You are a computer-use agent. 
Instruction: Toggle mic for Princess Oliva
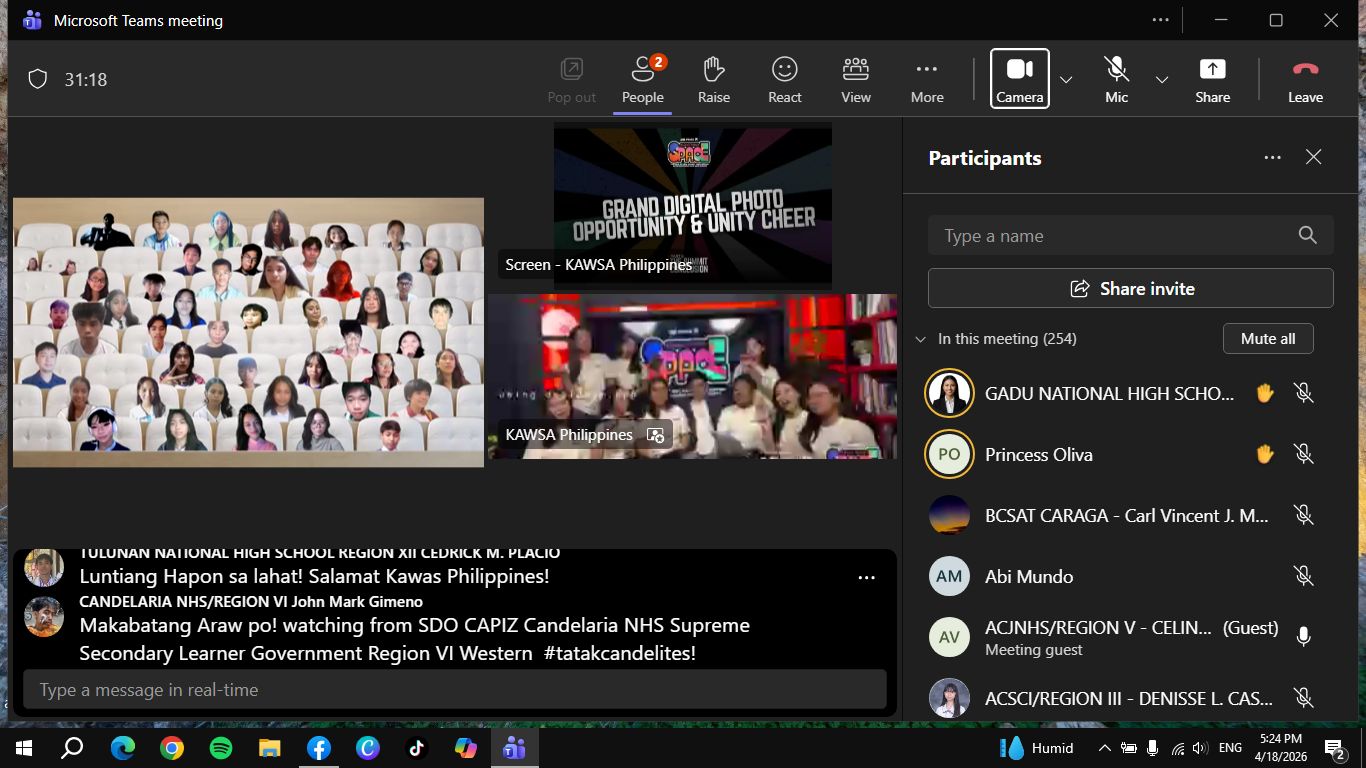[1303, 454]
